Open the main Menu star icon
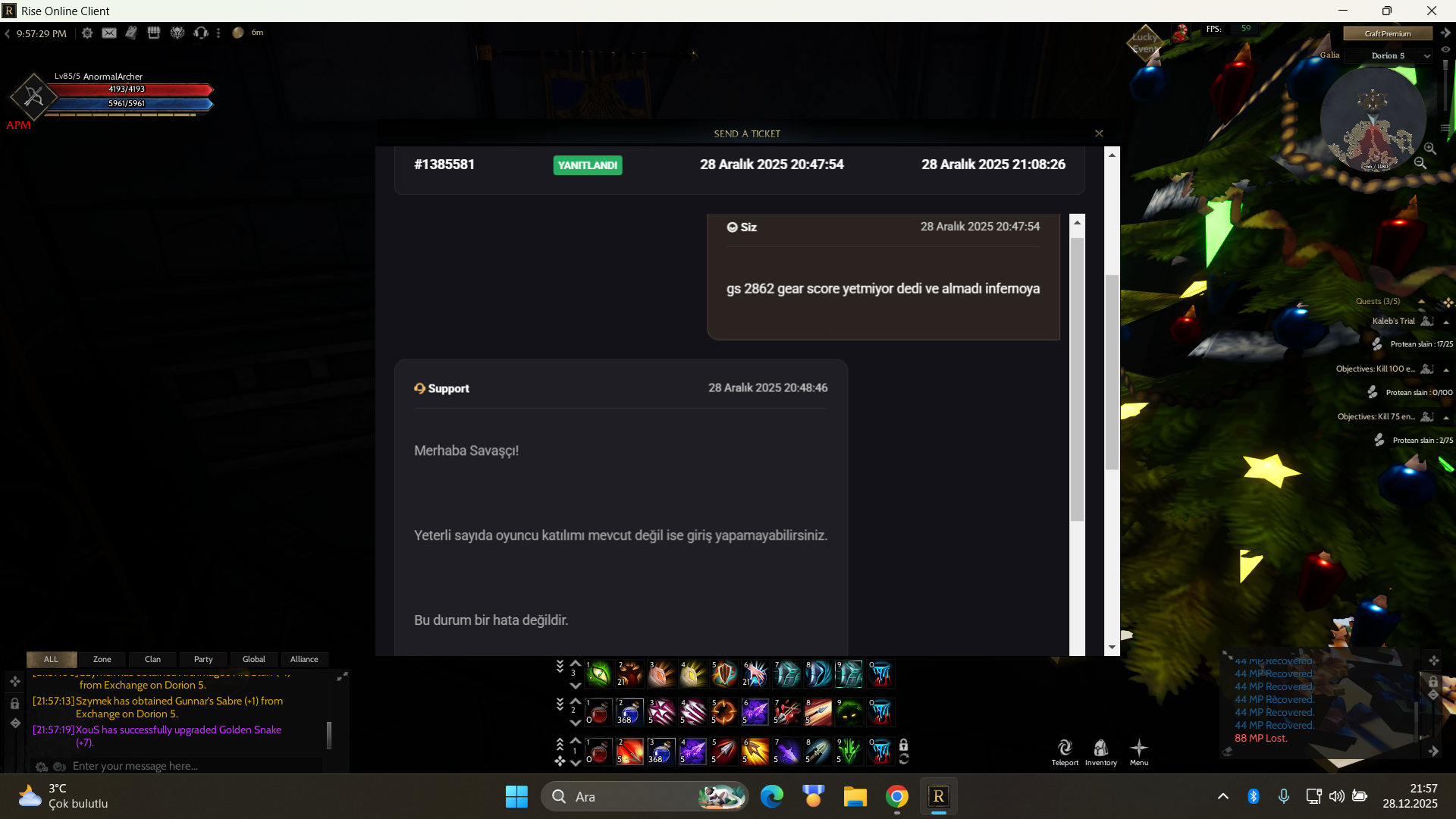This screenshot has height=819, width=1456. pyautogui.click(x=1139, y=752)
